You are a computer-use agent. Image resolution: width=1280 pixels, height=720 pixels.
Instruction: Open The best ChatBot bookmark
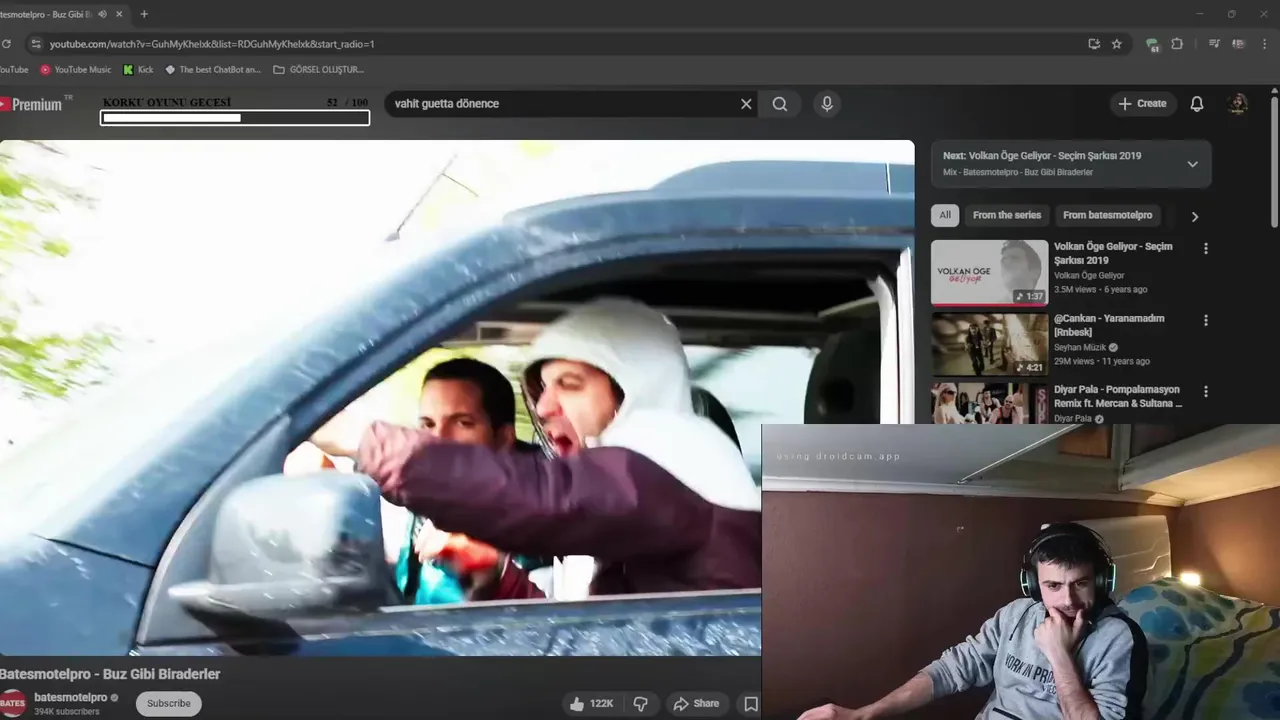click(x=212, y=70)
